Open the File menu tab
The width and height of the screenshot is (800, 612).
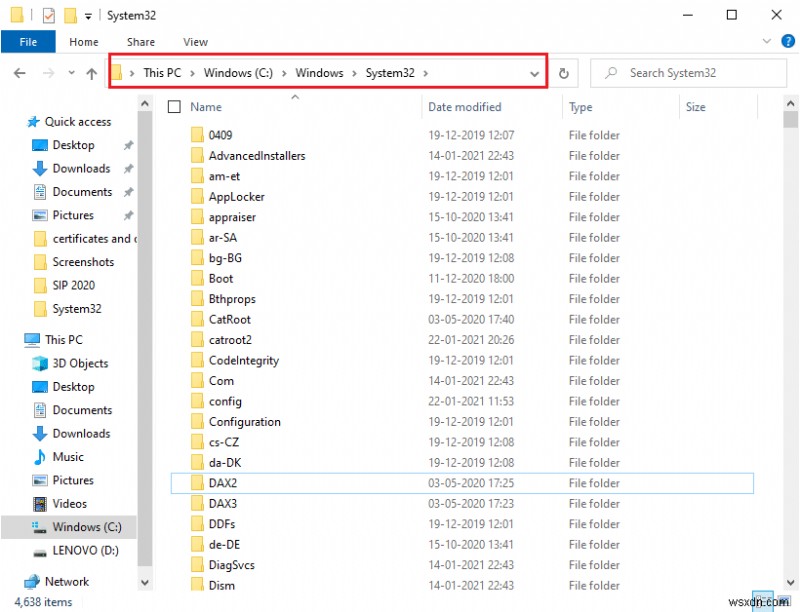[28, 42]
